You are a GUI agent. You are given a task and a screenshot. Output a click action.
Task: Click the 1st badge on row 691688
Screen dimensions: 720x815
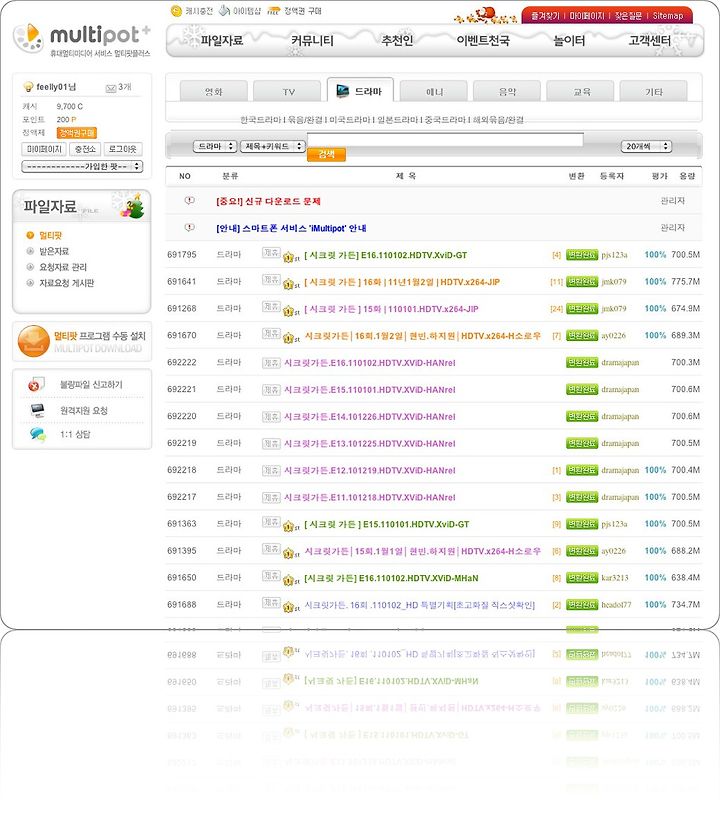point(291,606)
